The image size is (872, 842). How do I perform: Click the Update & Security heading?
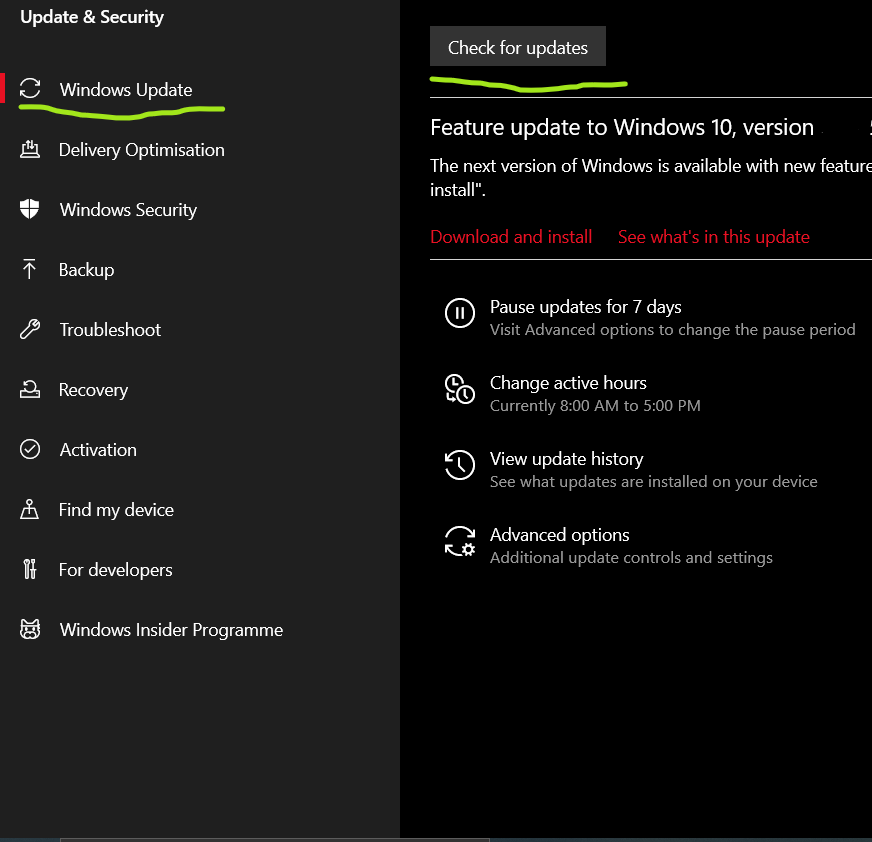coord(92,17)
